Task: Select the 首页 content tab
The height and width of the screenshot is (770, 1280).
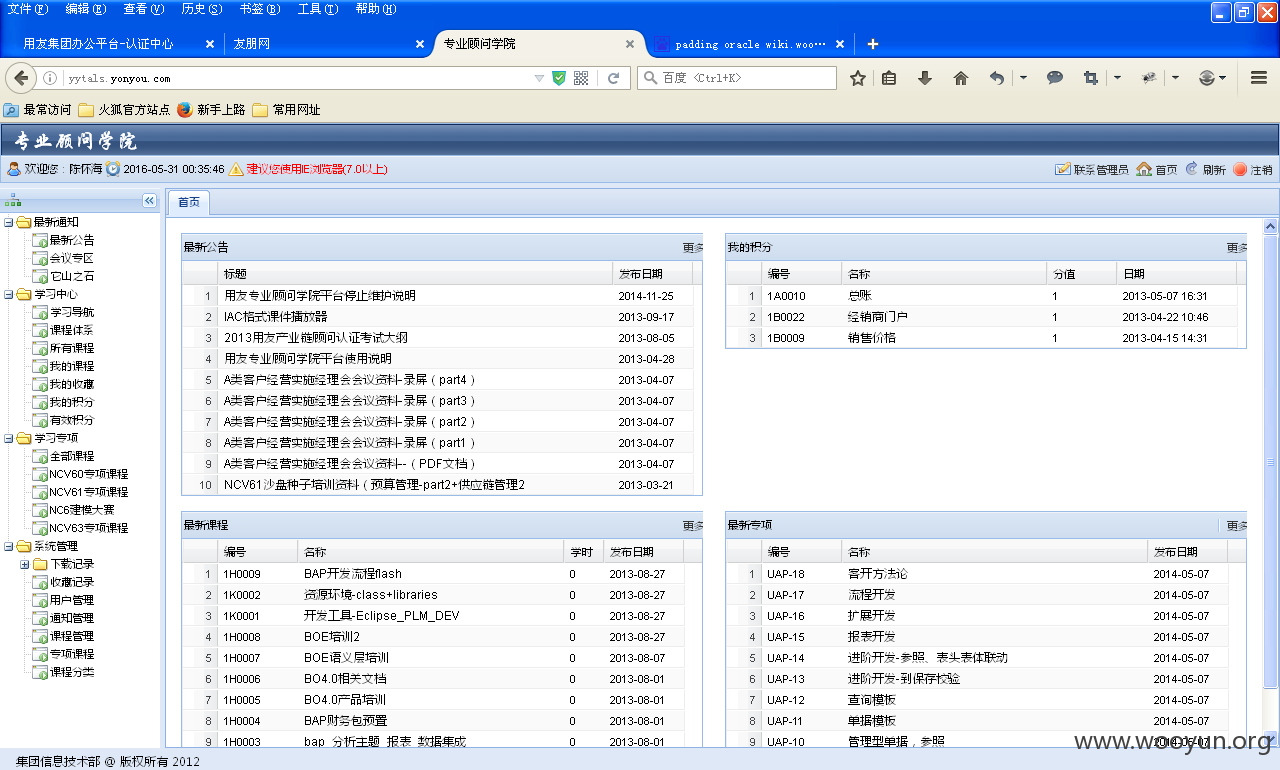Action: pos(189,202)
